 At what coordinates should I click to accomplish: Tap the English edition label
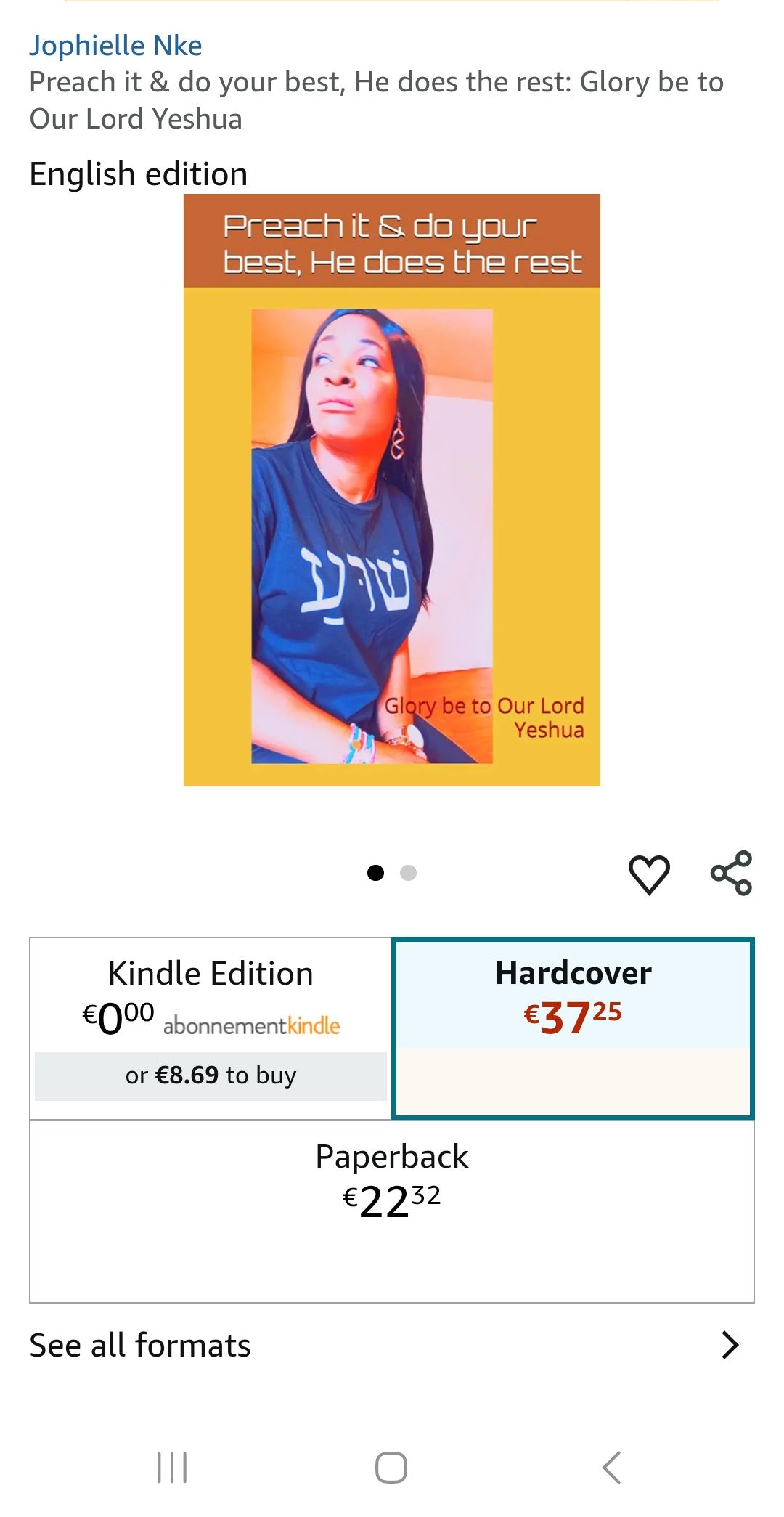coord(139,174)
